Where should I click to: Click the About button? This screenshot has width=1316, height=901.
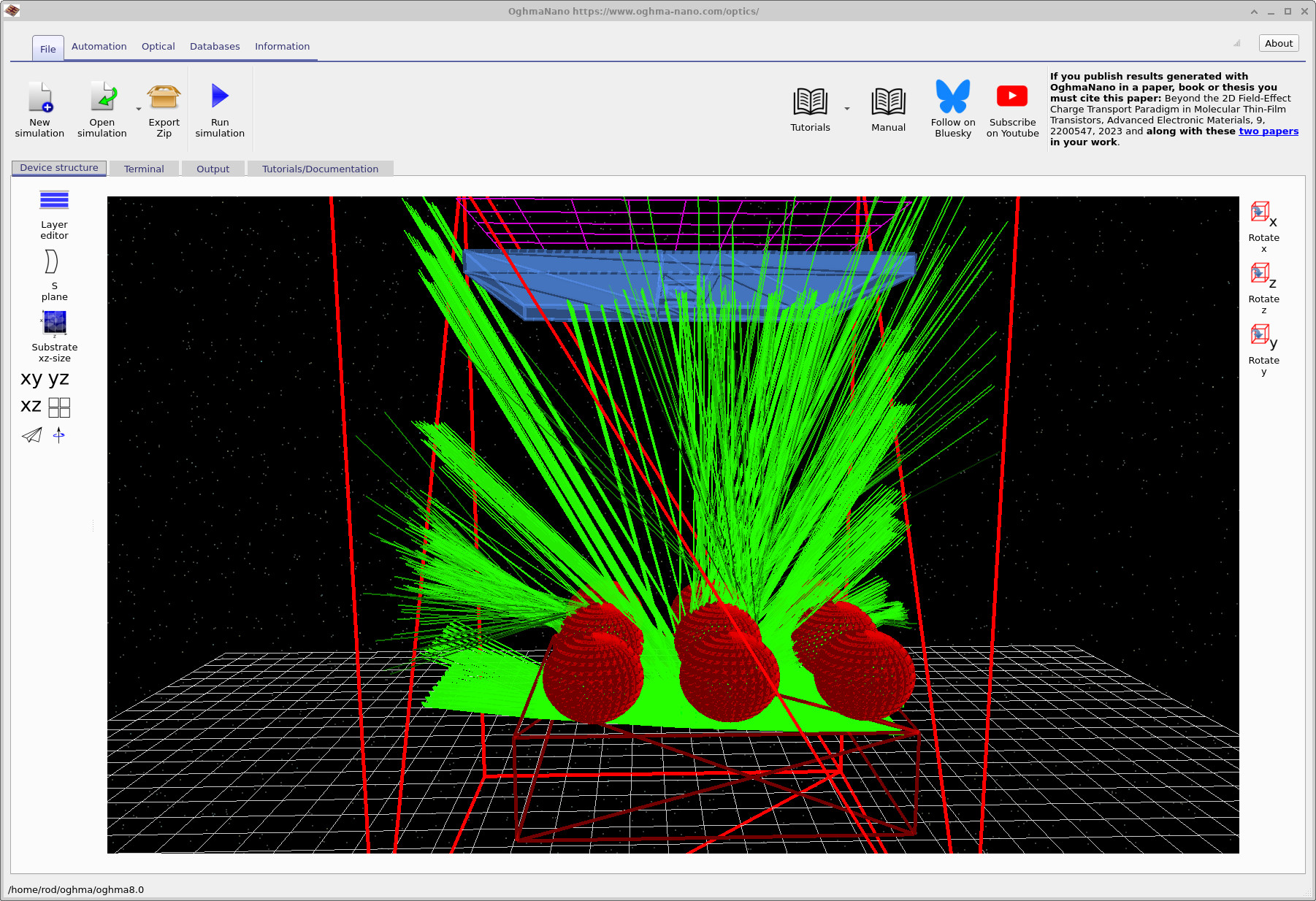pos(1278,43)
